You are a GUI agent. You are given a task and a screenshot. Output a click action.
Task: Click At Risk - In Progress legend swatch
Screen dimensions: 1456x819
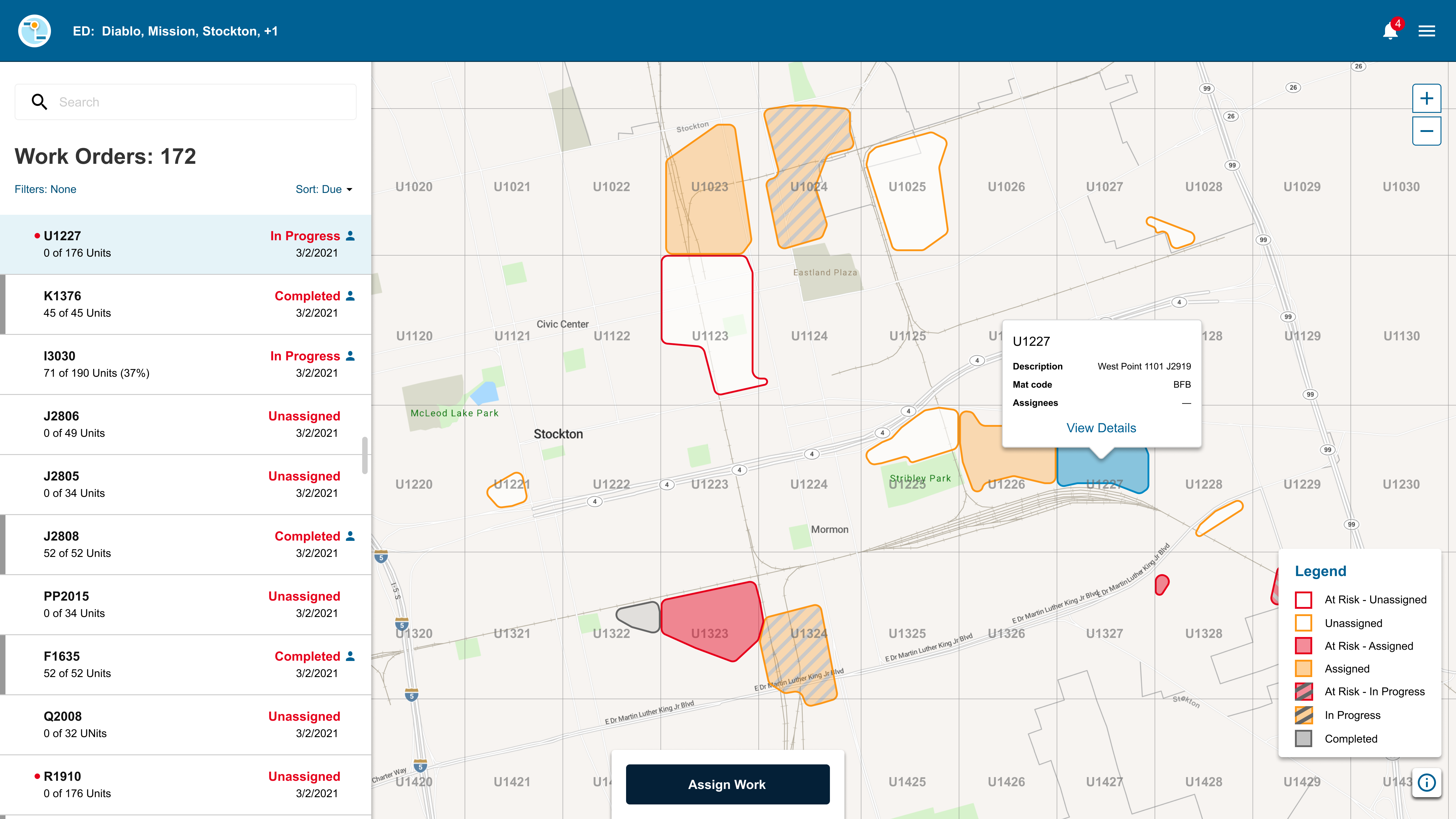[x=1303, y=692]
